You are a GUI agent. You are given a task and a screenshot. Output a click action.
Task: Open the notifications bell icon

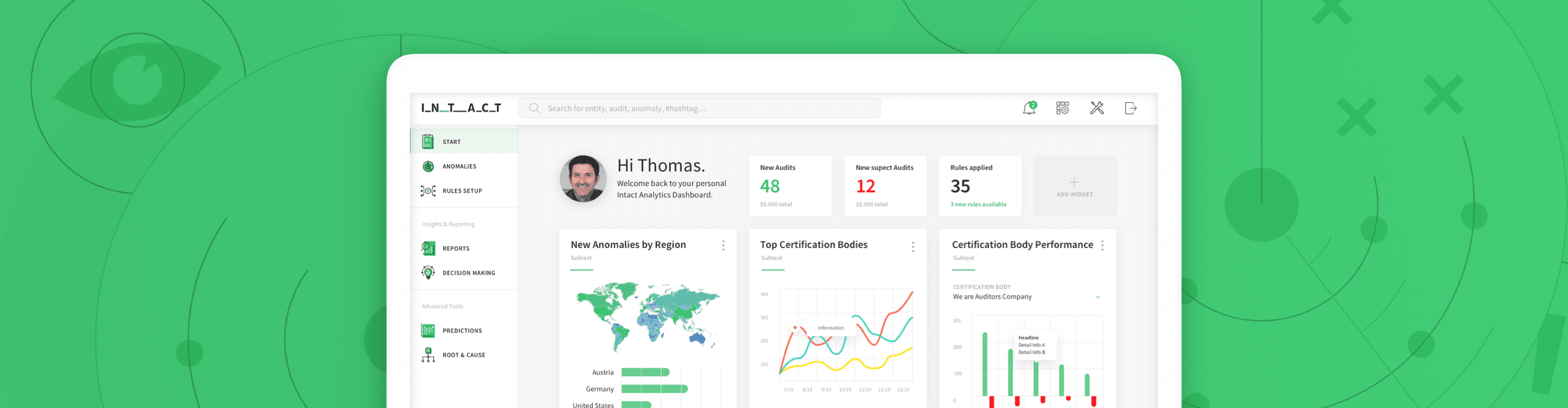pos(1028,108)
